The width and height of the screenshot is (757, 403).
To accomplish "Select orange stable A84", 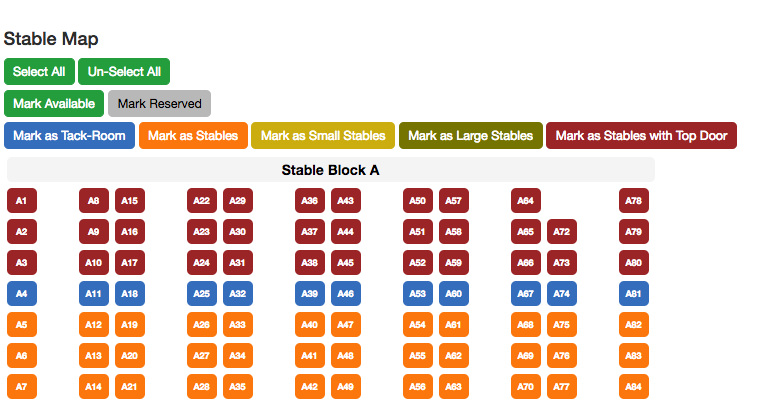I will [634, 387].
